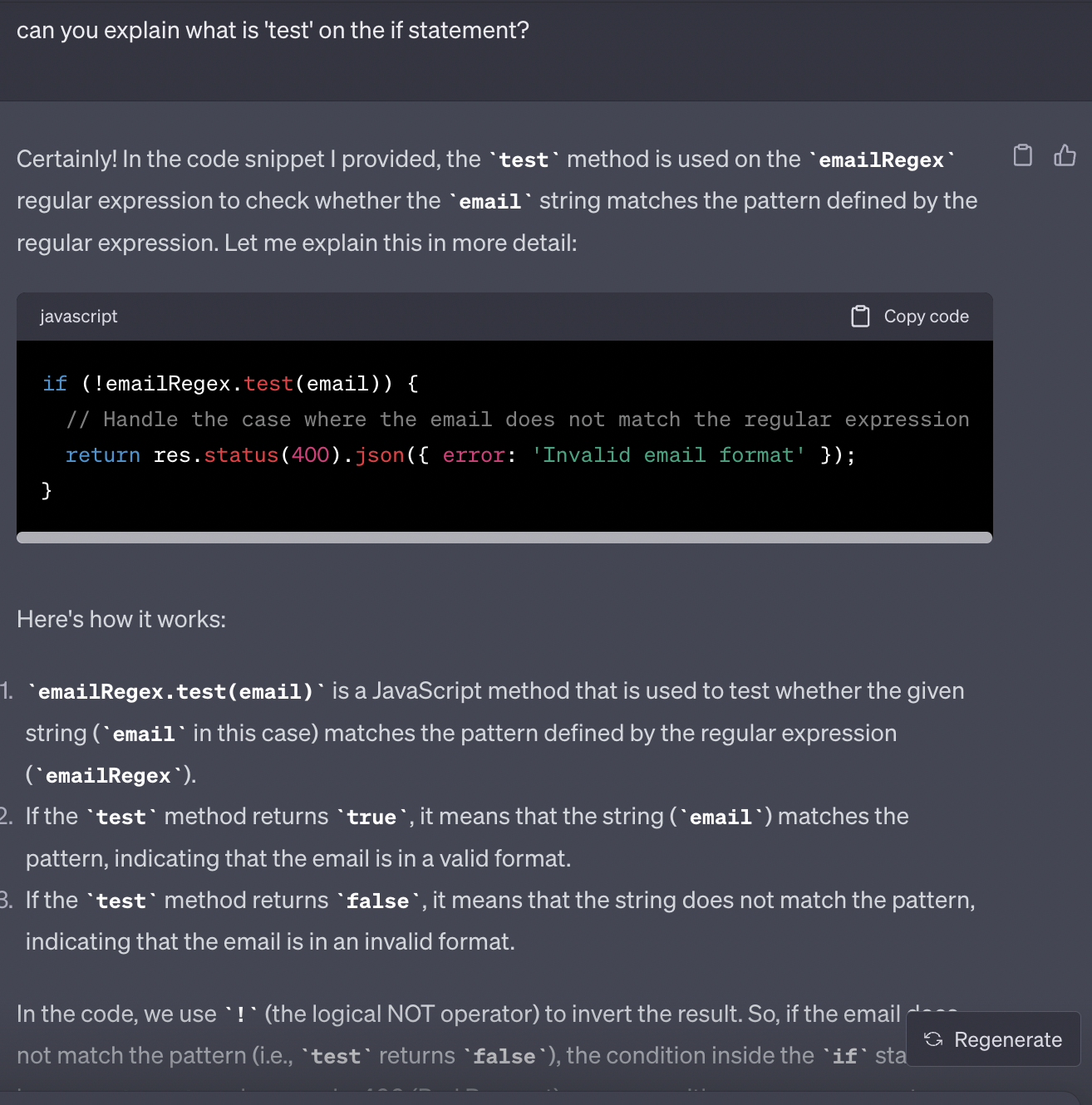Copy the assistant response with clipboard icon
Image resolution: width=1092 pixels, height=1105 pixels.
pyautogui.click(x=1022, y=155)
